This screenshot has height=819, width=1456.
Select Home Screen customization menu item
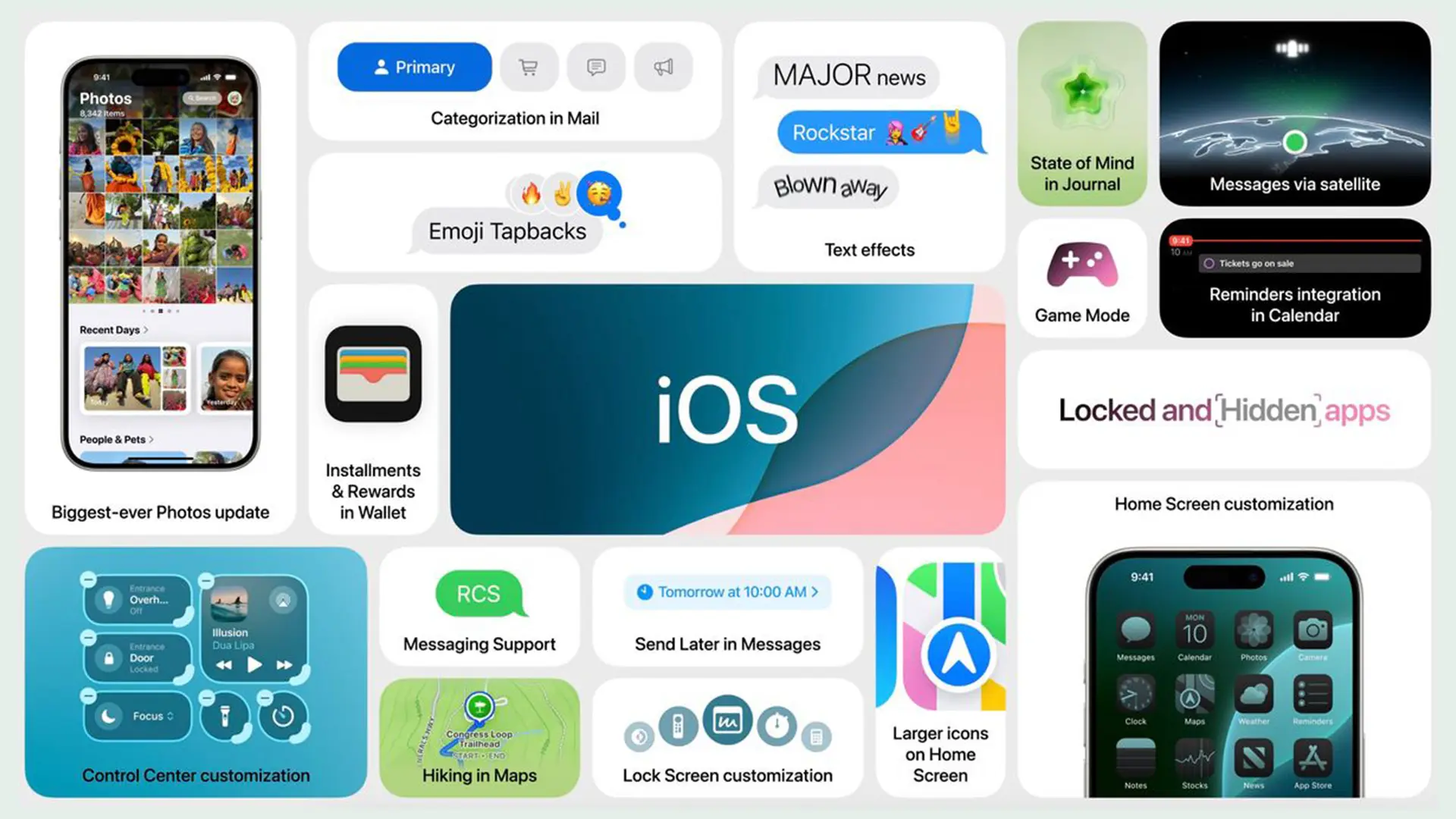(1223, 503)
